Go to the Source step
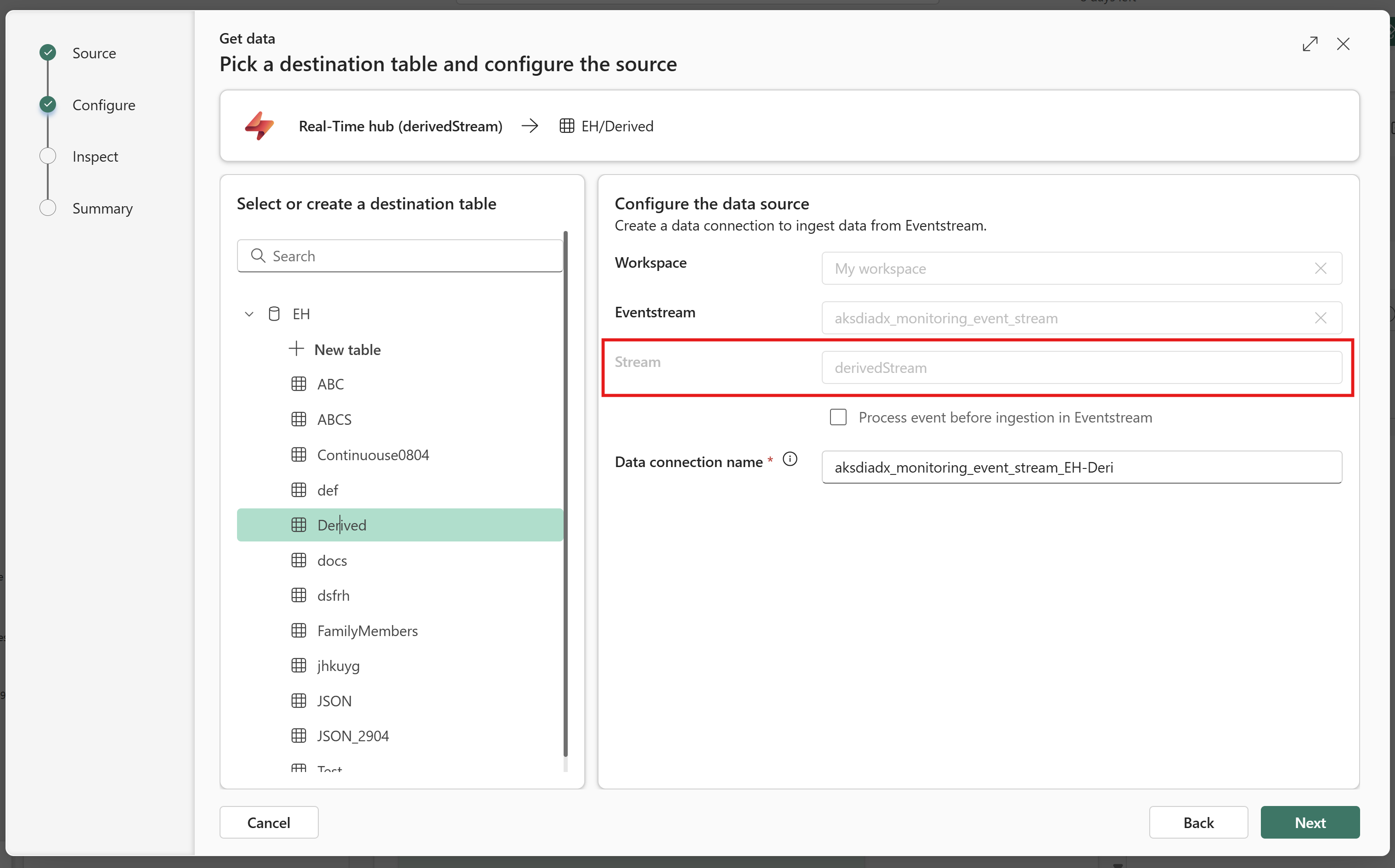Image resolution: width=1395 pixels, height=868 pixels. coord(94,53)
